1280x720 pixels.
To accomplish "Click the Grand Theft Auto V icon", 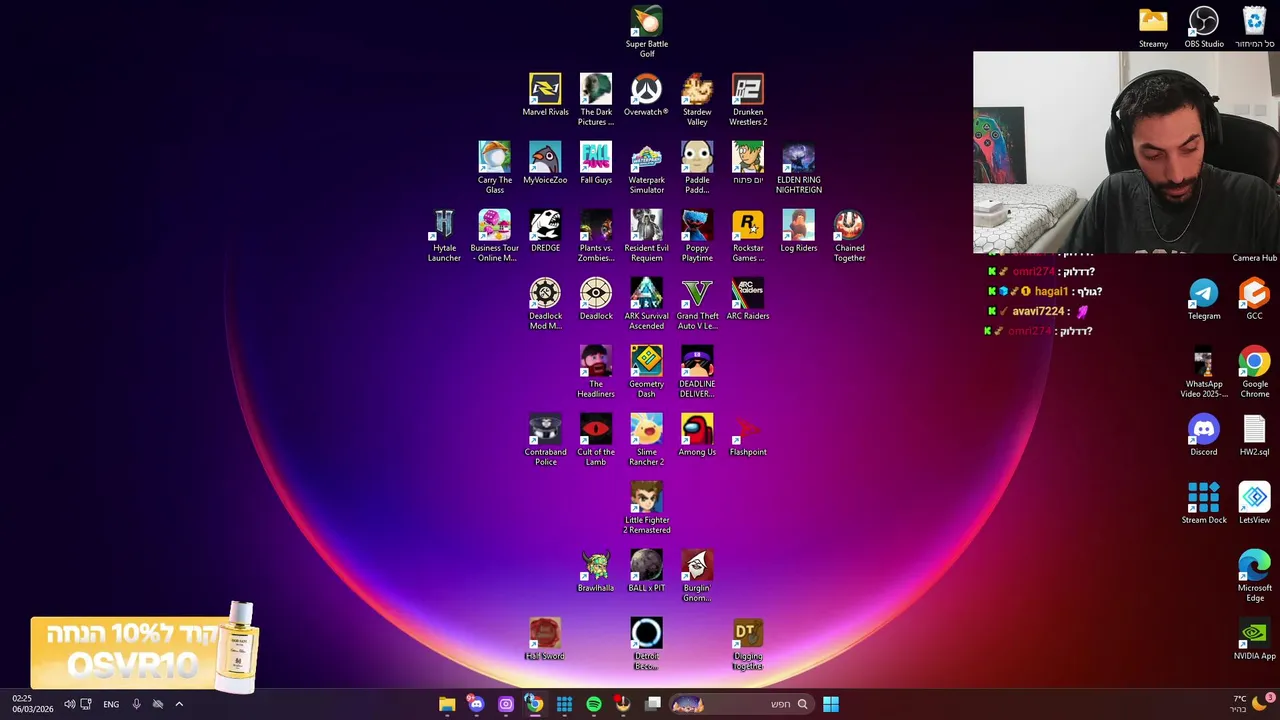I will pyautogui.click(x=697, y=304).
